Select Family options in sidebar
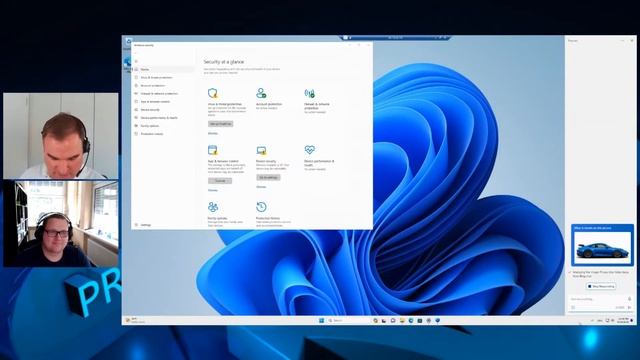The width and height of the screenshot is (640, 360). click(164, 126)
